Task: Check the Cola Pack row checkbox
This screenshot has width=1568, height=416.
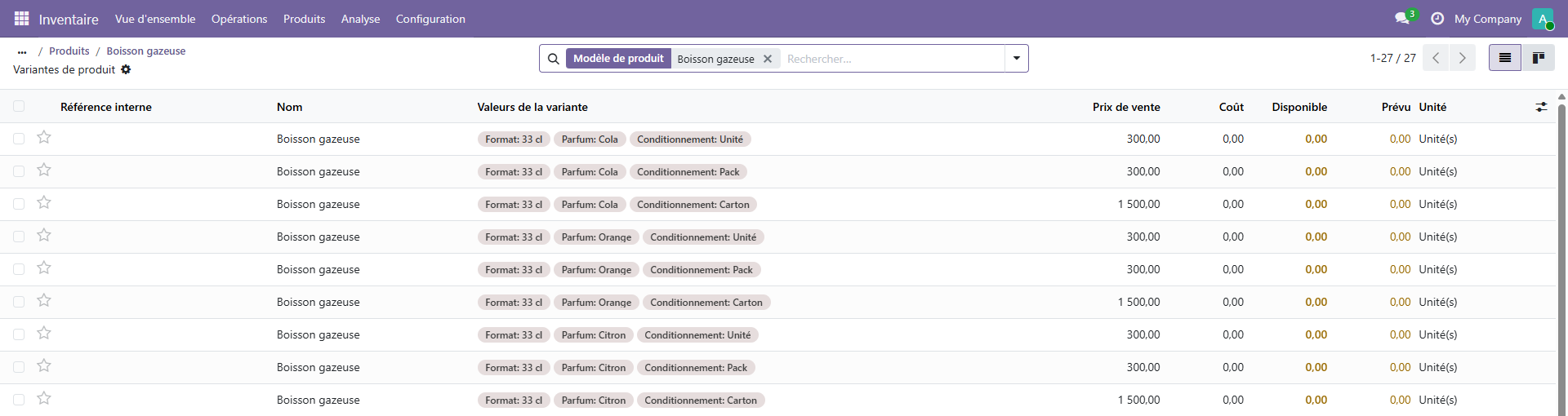Action: tap(19, 171)
